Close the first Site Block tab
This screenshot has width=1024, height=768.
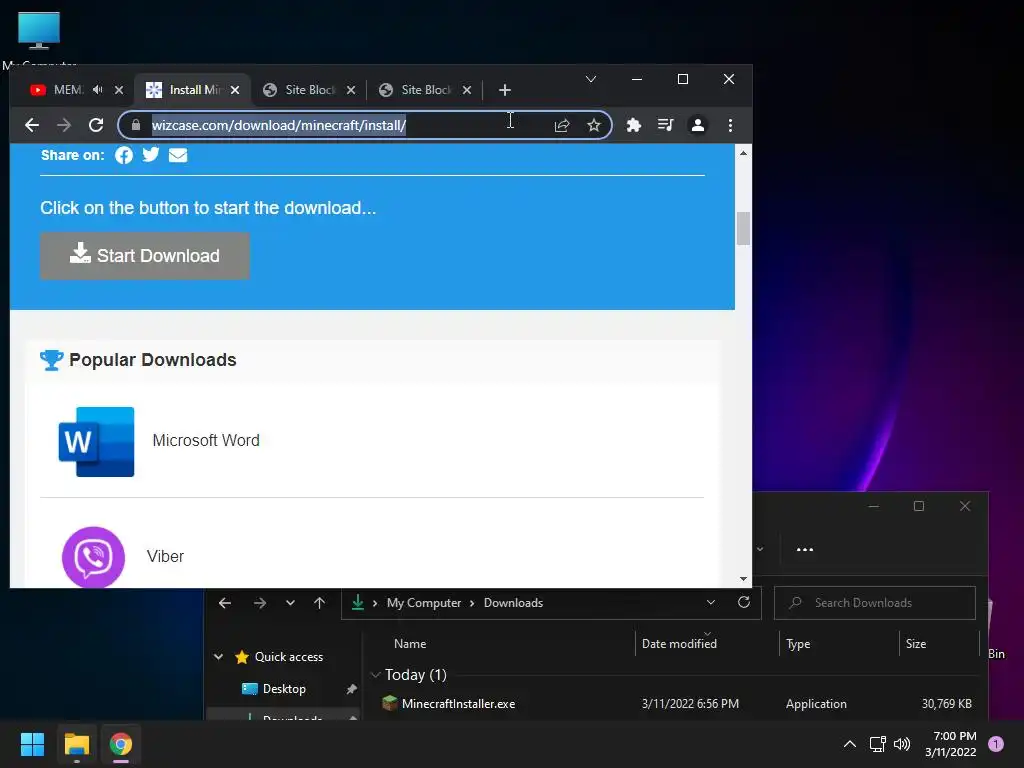point(351,90)
